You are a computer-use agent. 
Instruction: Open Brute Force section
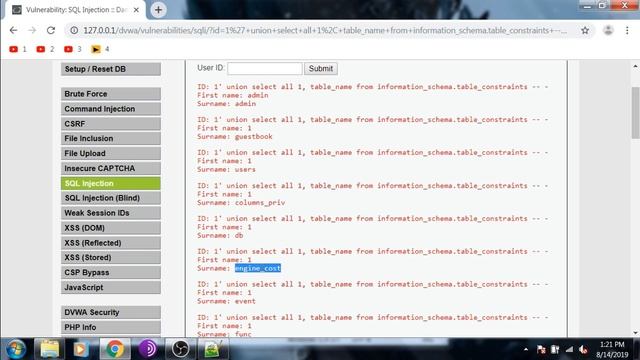(111, 94)
